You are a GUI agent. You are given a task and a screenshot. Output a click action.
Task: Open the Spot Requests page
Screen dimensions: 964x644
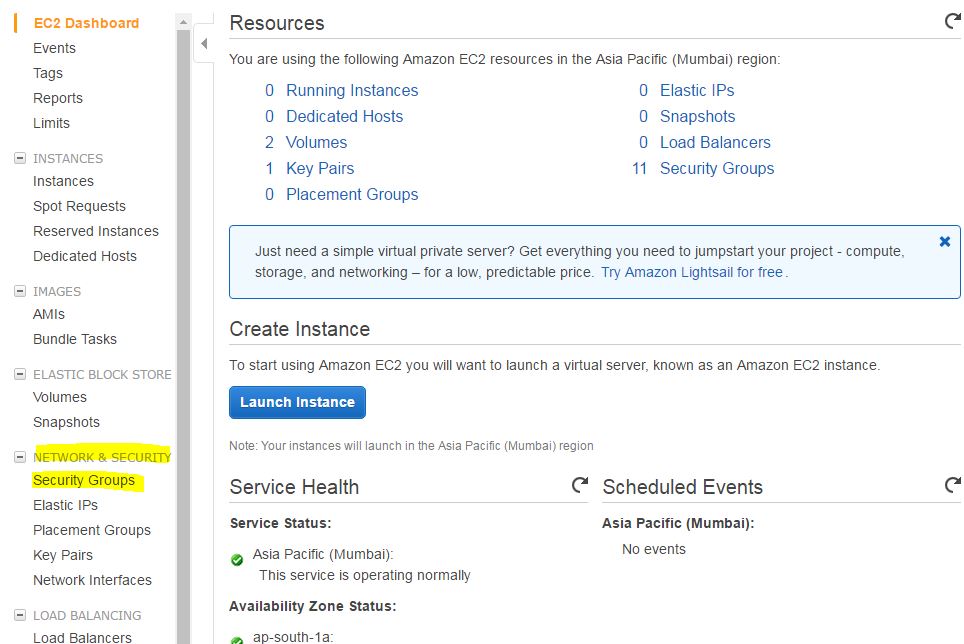pos(79,206)
